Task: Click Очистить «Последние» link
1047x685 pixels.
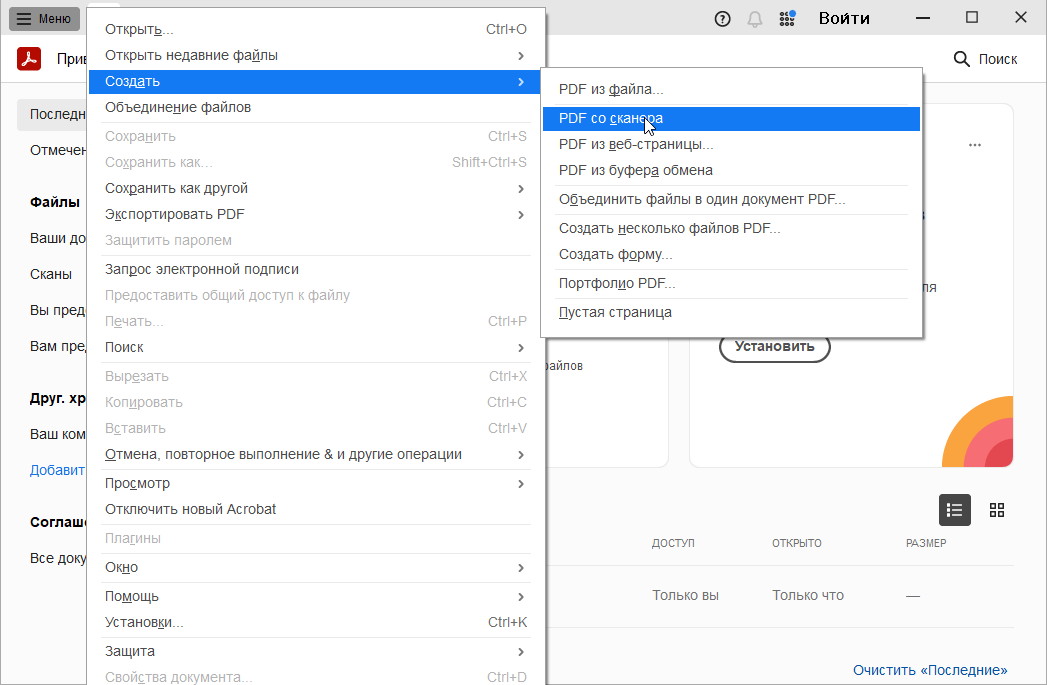Action: coord(930,670)
